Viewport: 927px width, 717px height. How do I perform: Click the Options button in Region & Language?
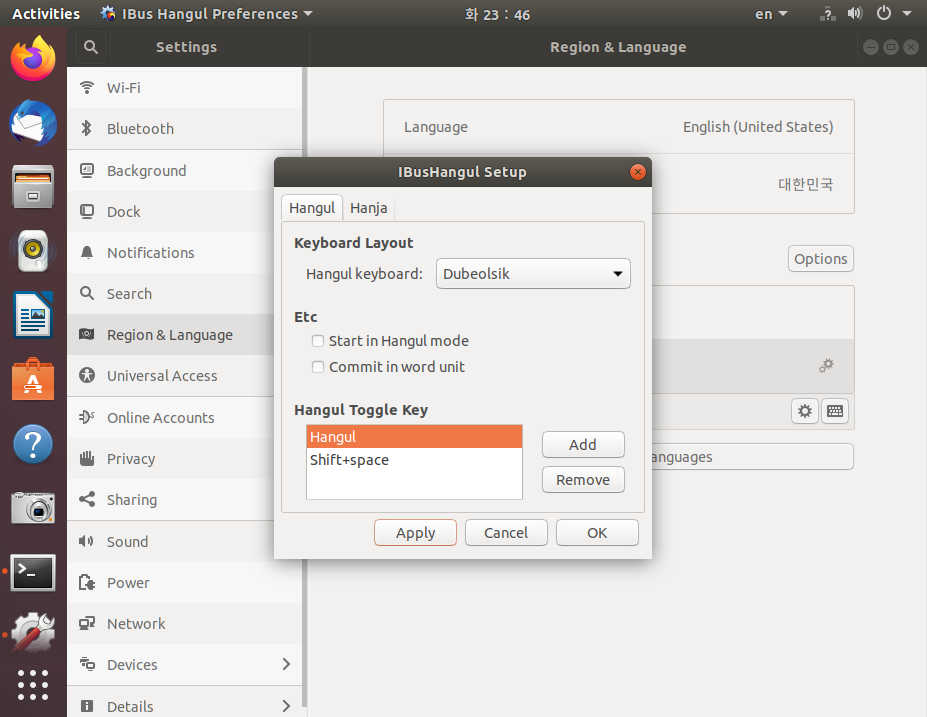point(821,259)
